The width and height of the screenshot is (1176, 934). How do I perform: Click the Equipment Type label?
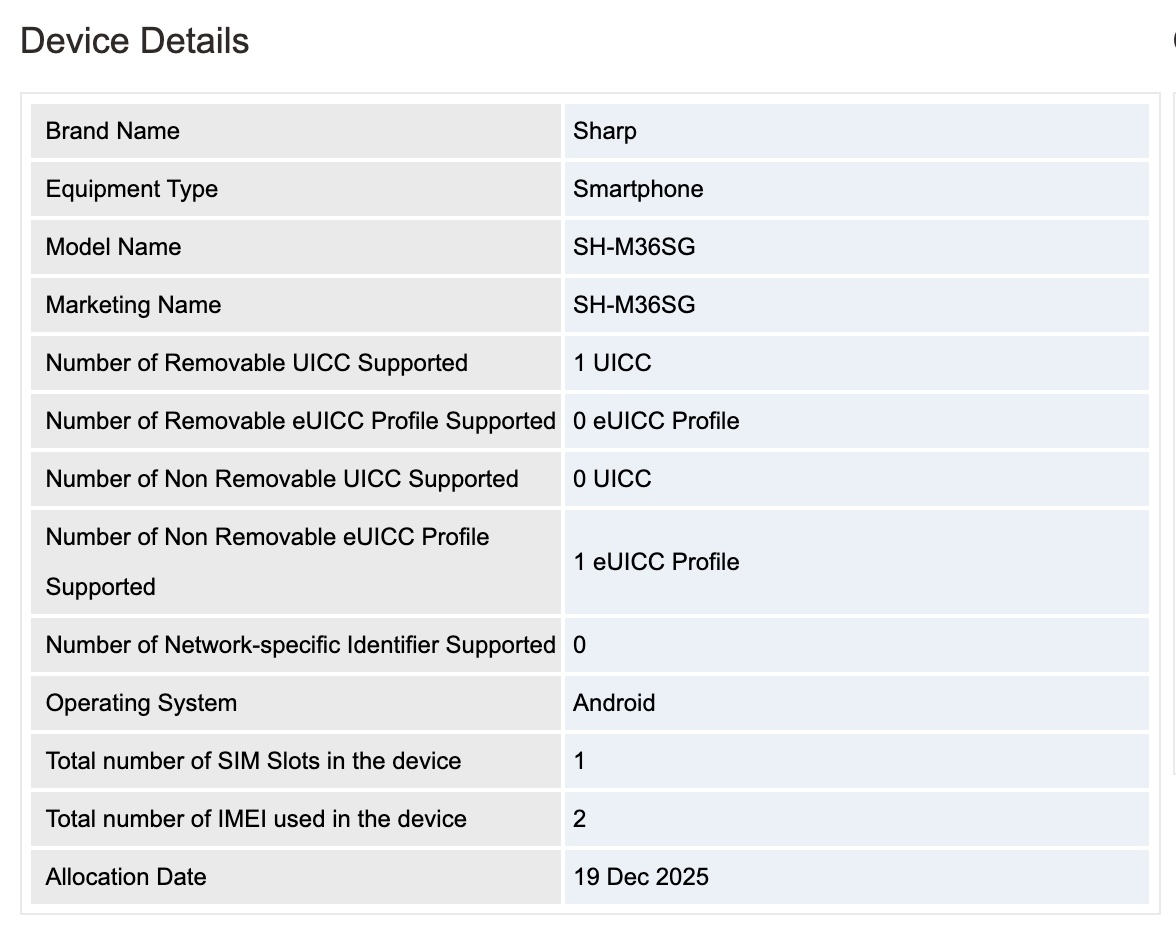(x=132, y=189)
